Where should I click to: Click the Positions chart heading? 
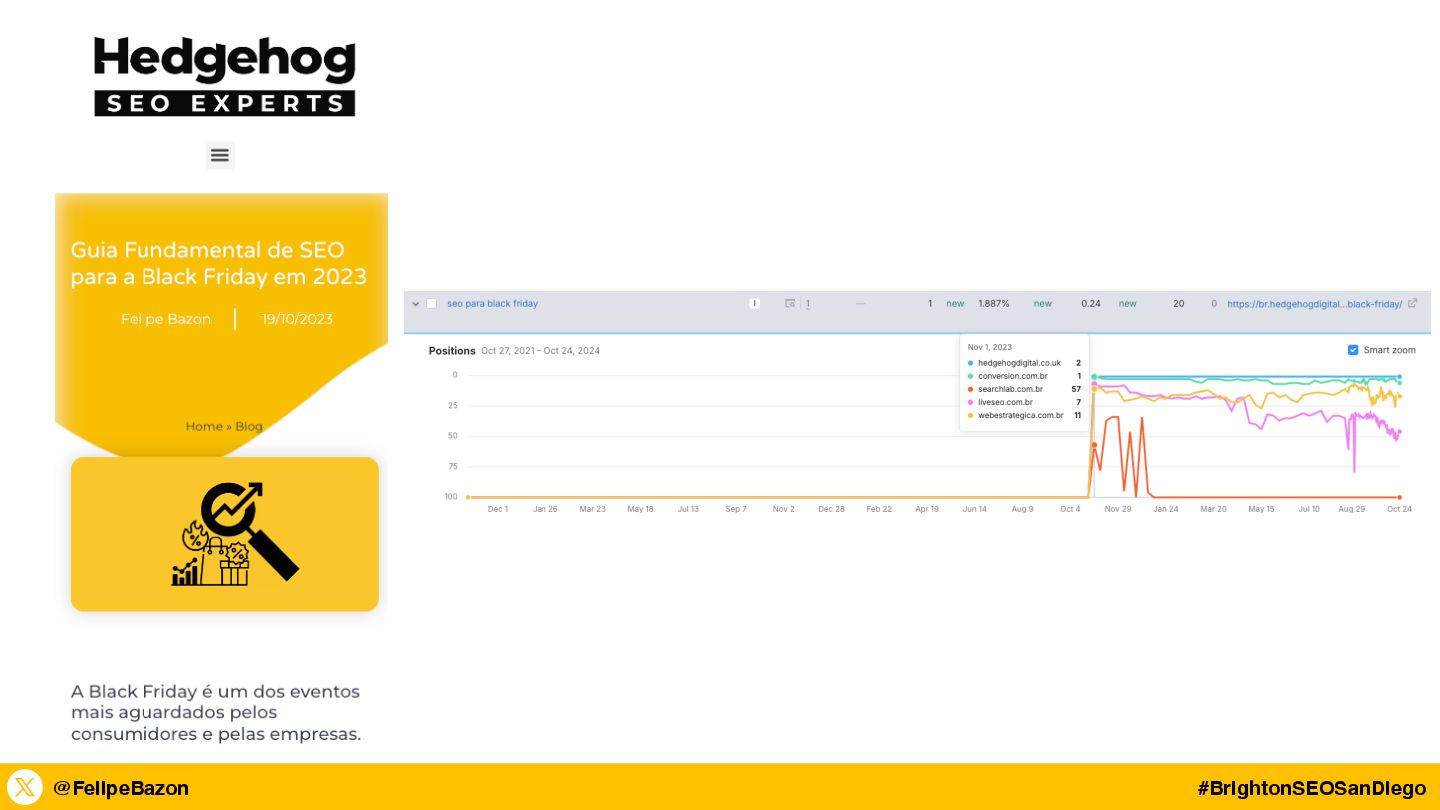click(x=452, y=351)
